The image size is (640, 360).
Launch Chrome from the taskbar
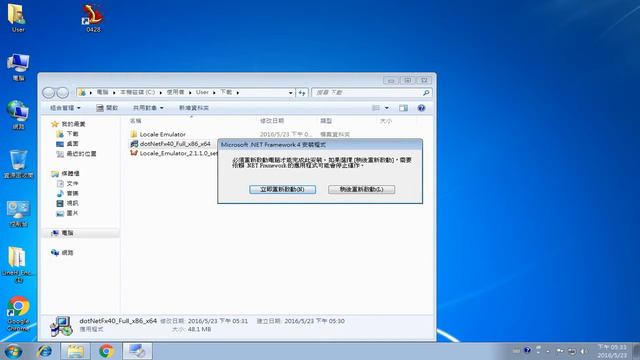pyautogui.click(x=106, y=351)
